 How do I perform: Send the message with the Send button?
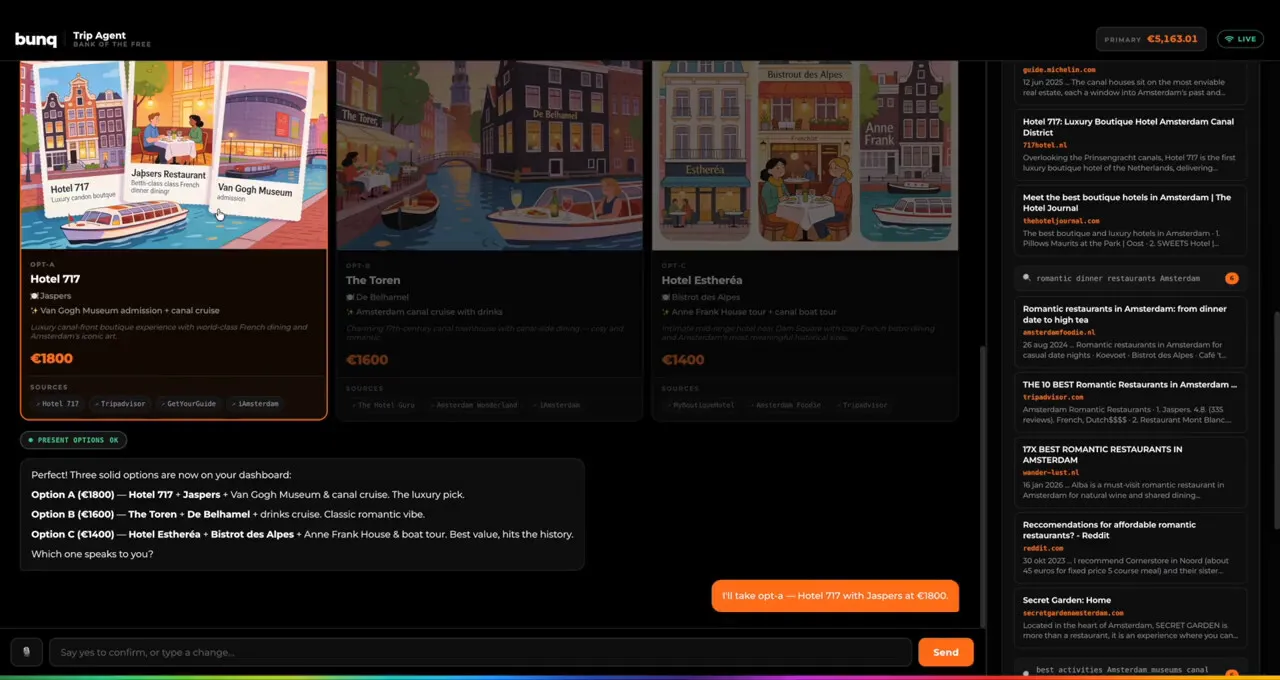(x=945, y=652)
